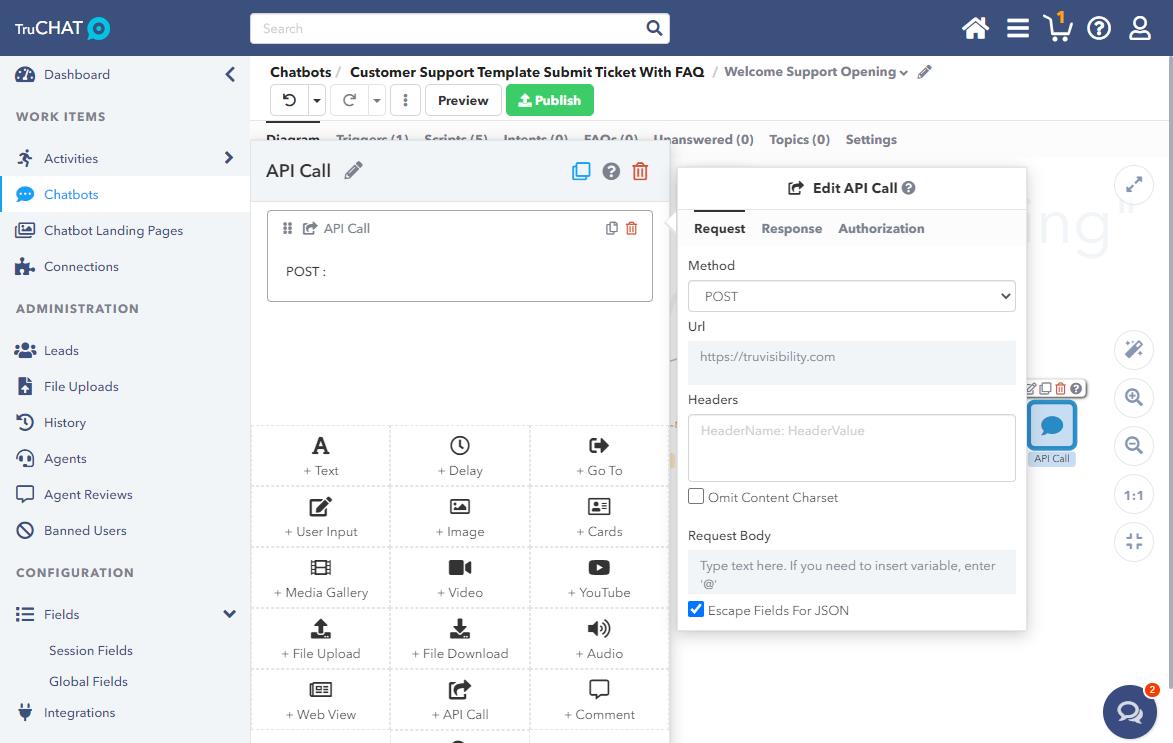Add a Text element
Screen dimensions: 1173x743
tap(320, 456)
